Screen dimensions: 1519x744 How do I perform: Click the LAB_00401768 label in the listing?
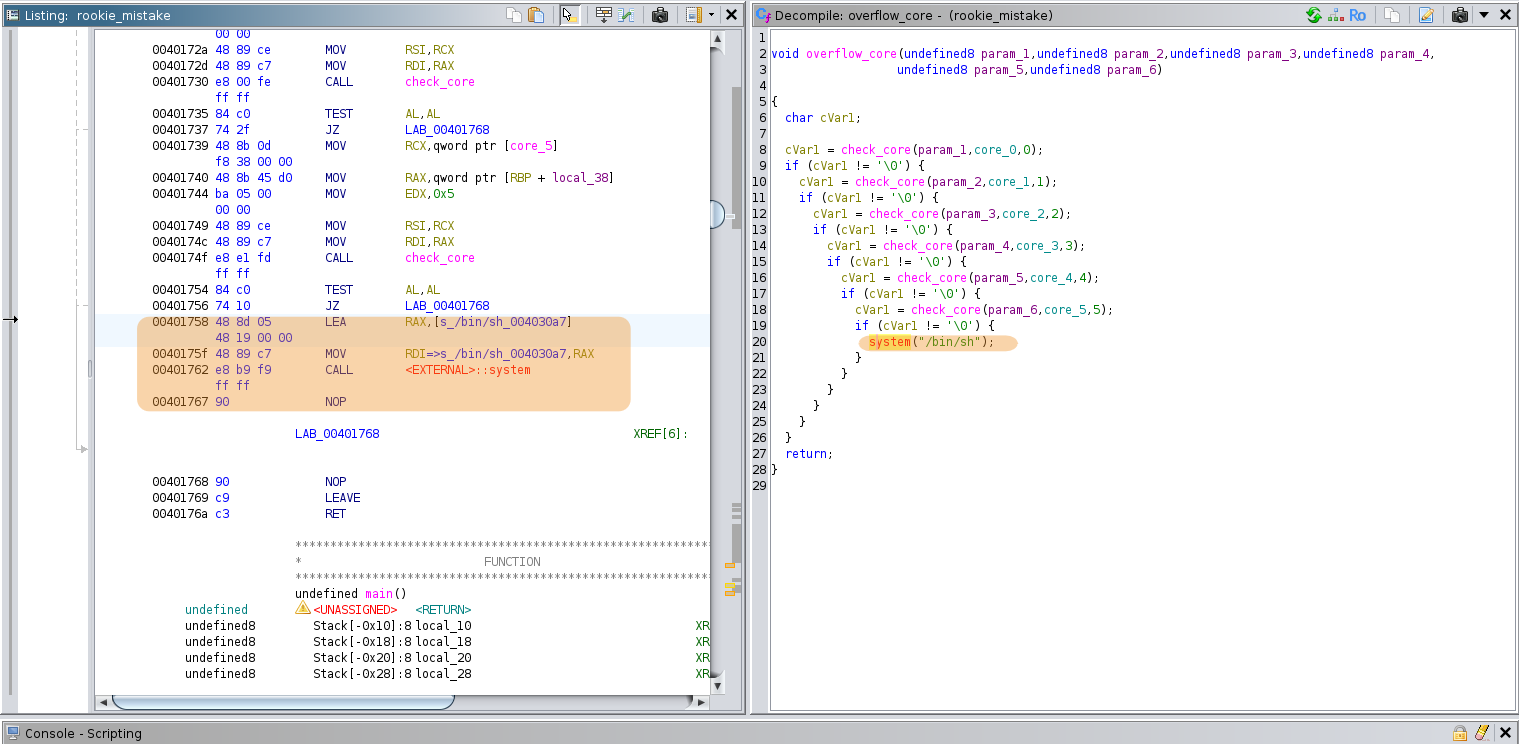[x=336, y=434]
